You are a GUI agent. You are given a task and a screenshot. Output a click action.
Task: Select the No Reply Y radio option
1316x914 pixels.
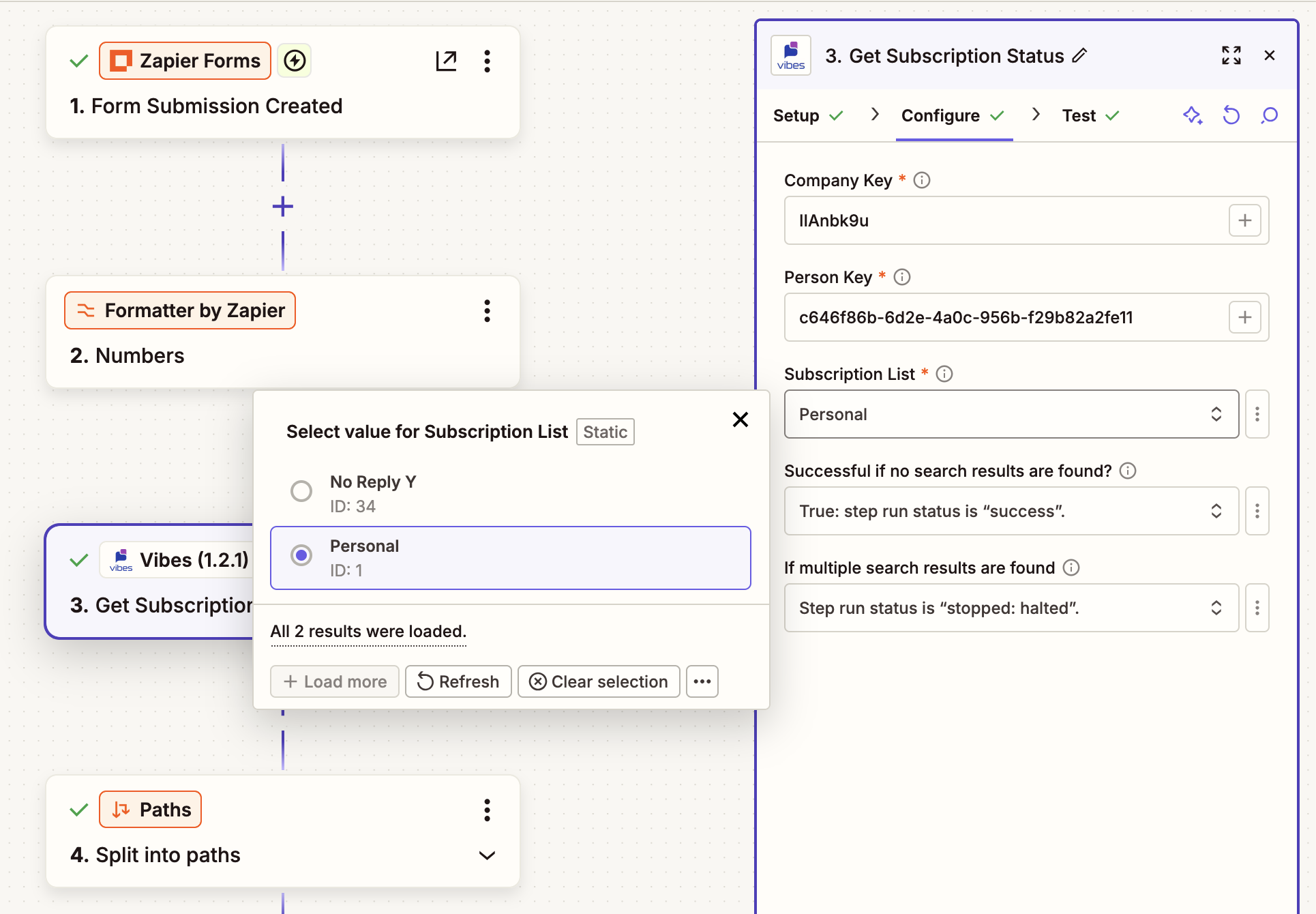[x=301, y=491]
